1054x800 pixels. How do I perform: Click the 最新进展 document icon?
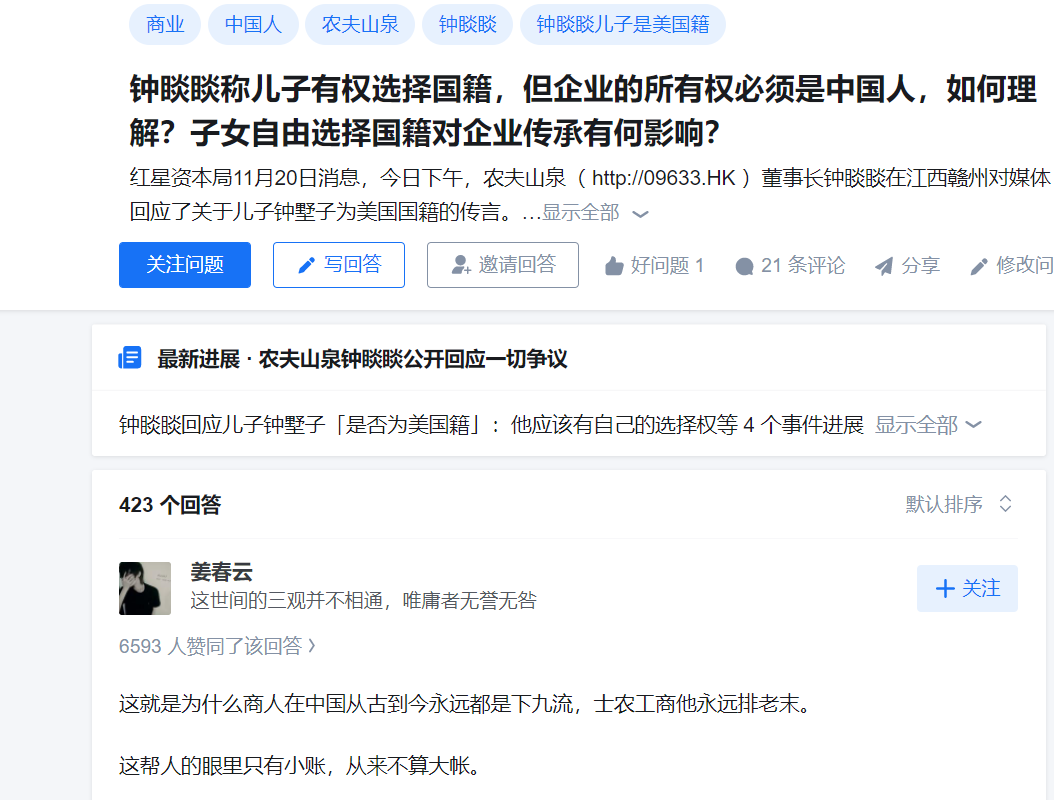point(130,358)
